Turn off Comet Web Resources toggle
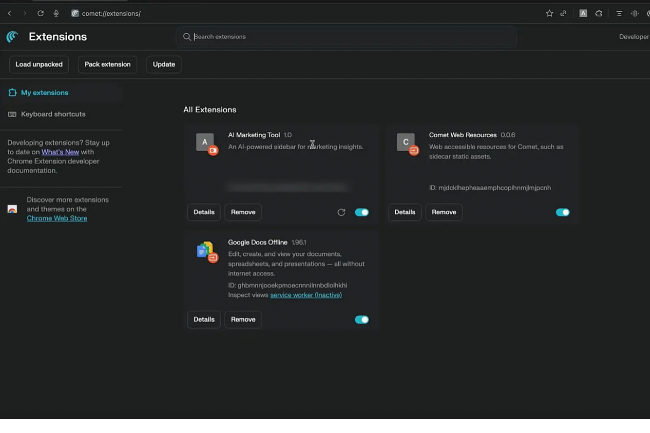The width and height of the screenshot is (650, 433). pos(562,212)
